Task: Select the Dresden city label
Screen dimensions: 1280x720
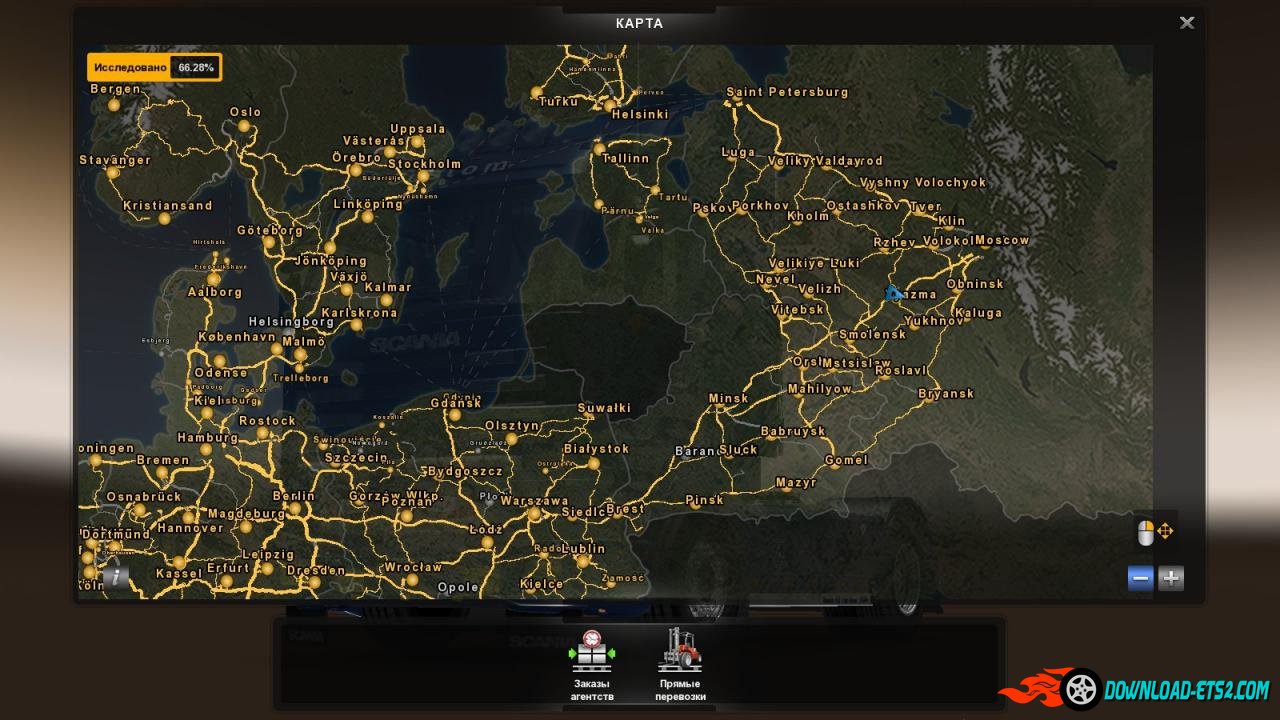Action: tap(316, 571)
